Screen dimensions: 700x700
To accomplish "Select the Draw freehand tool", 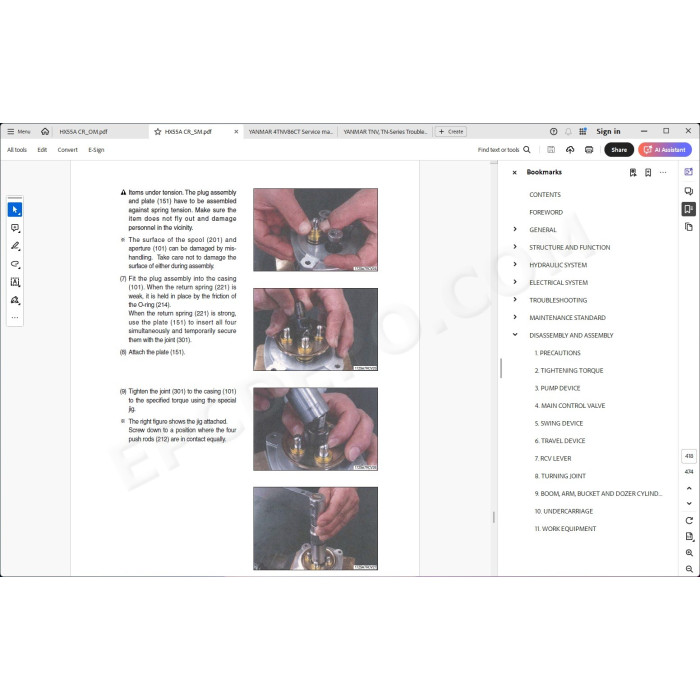I will click(x=15, y=264).
